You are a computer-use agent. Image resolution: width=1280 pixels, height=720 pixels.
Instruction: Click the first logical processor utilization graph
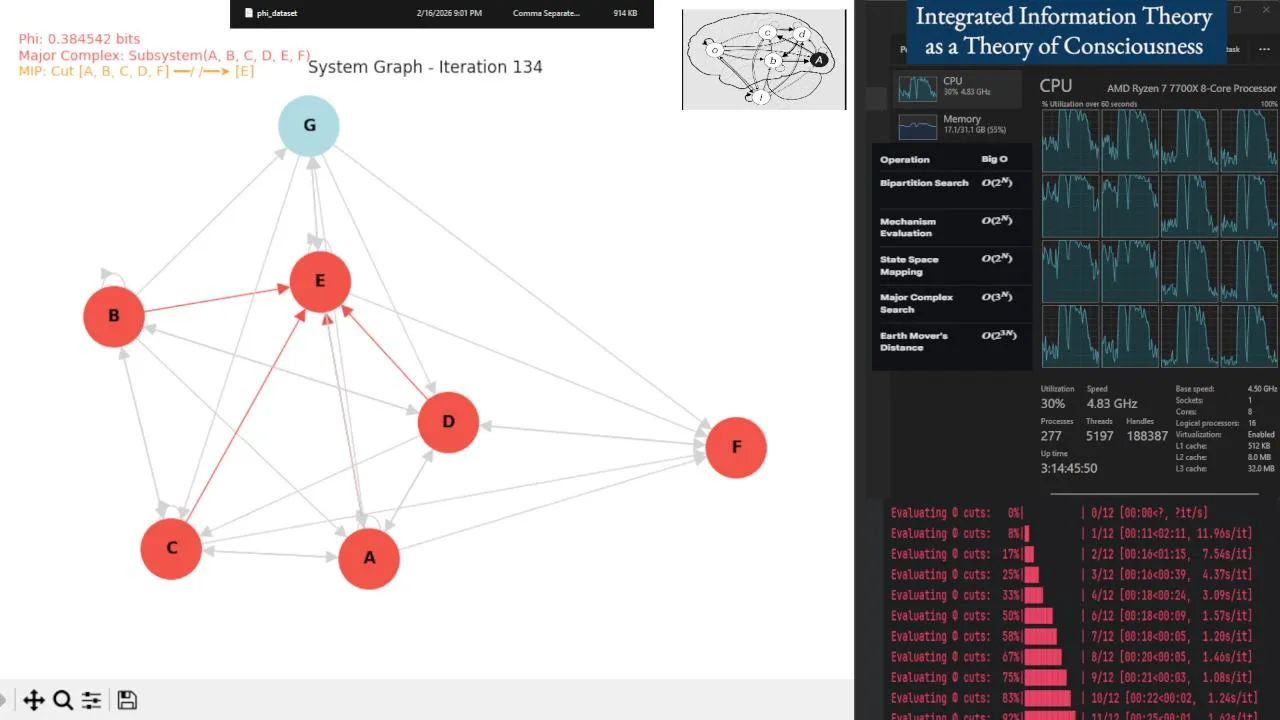[x=1070, y=141]
